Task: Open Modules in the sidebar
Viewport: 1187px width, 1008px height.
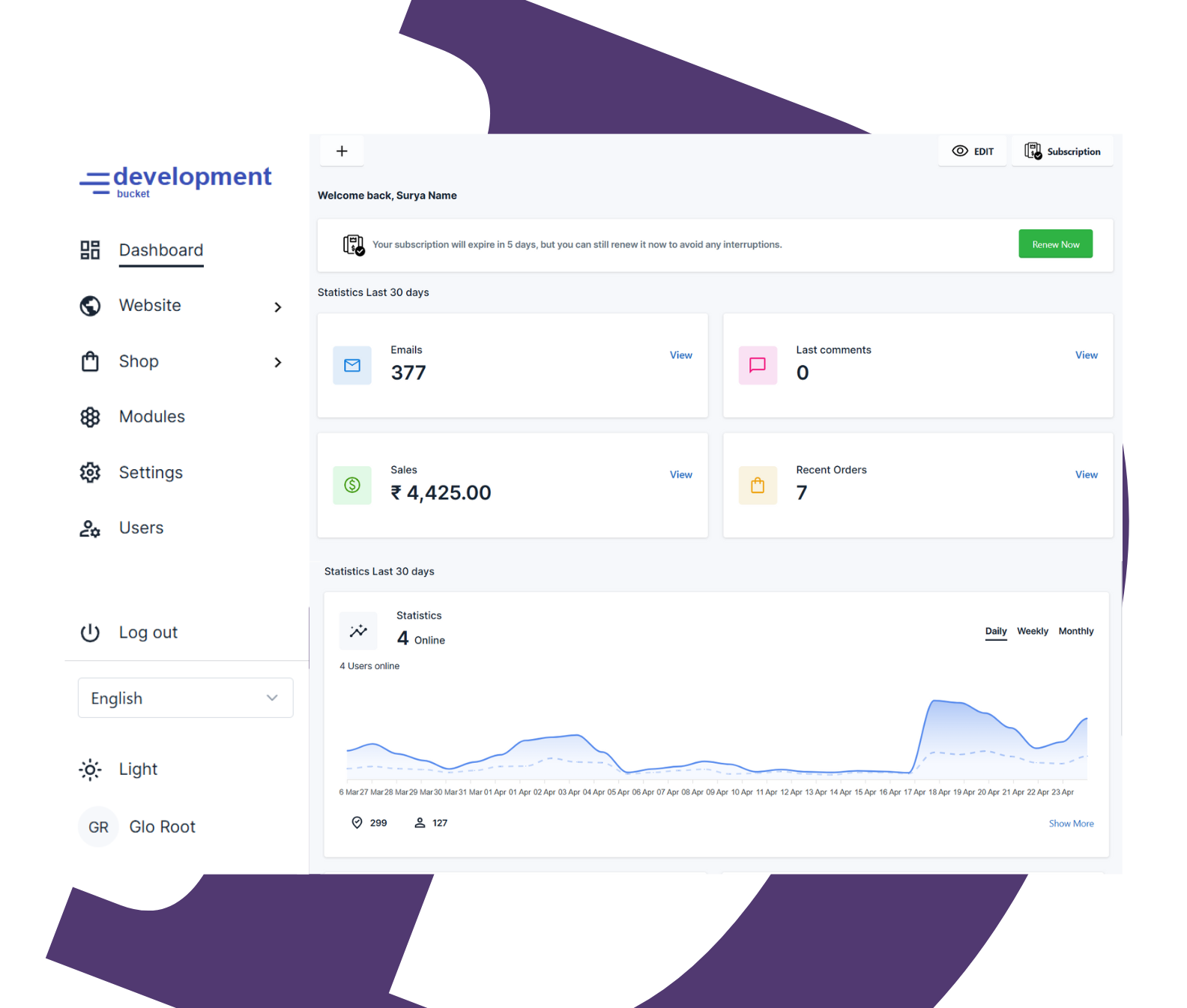Action: pyautogui.click(x=151, y=417)
